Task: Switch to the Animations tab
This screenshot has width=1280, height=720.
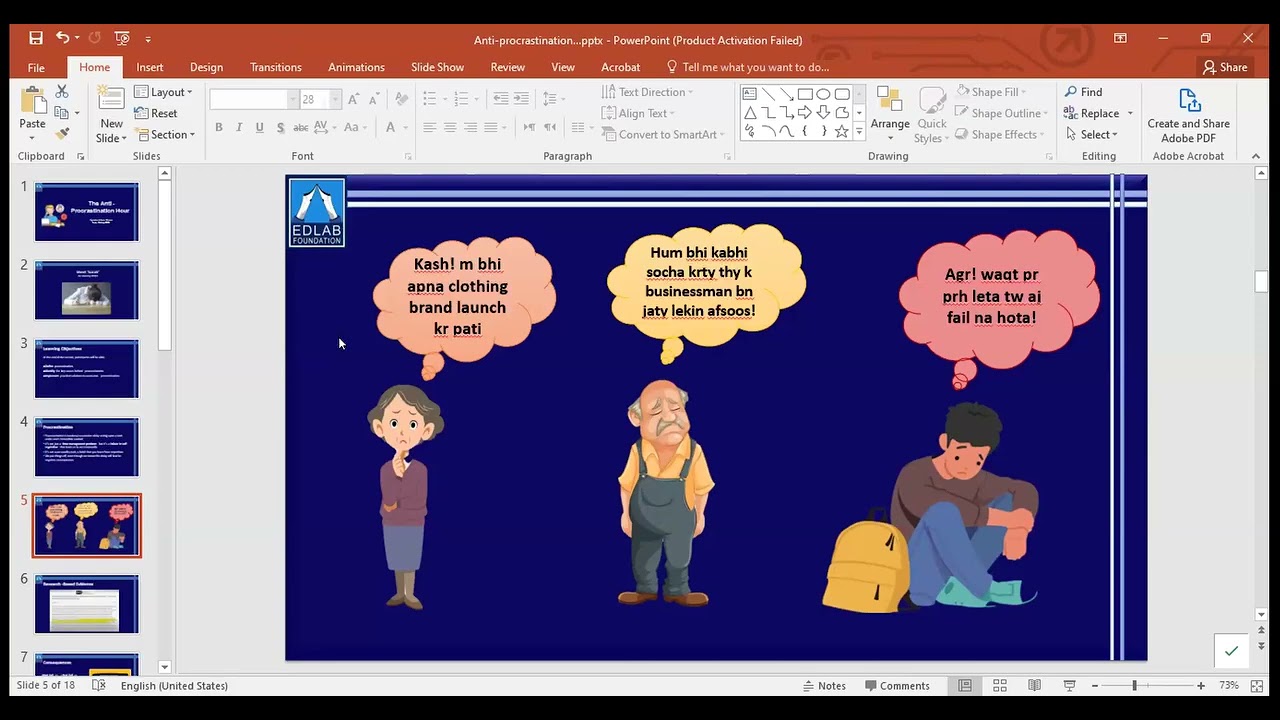Action: click(x=356, y=67)
